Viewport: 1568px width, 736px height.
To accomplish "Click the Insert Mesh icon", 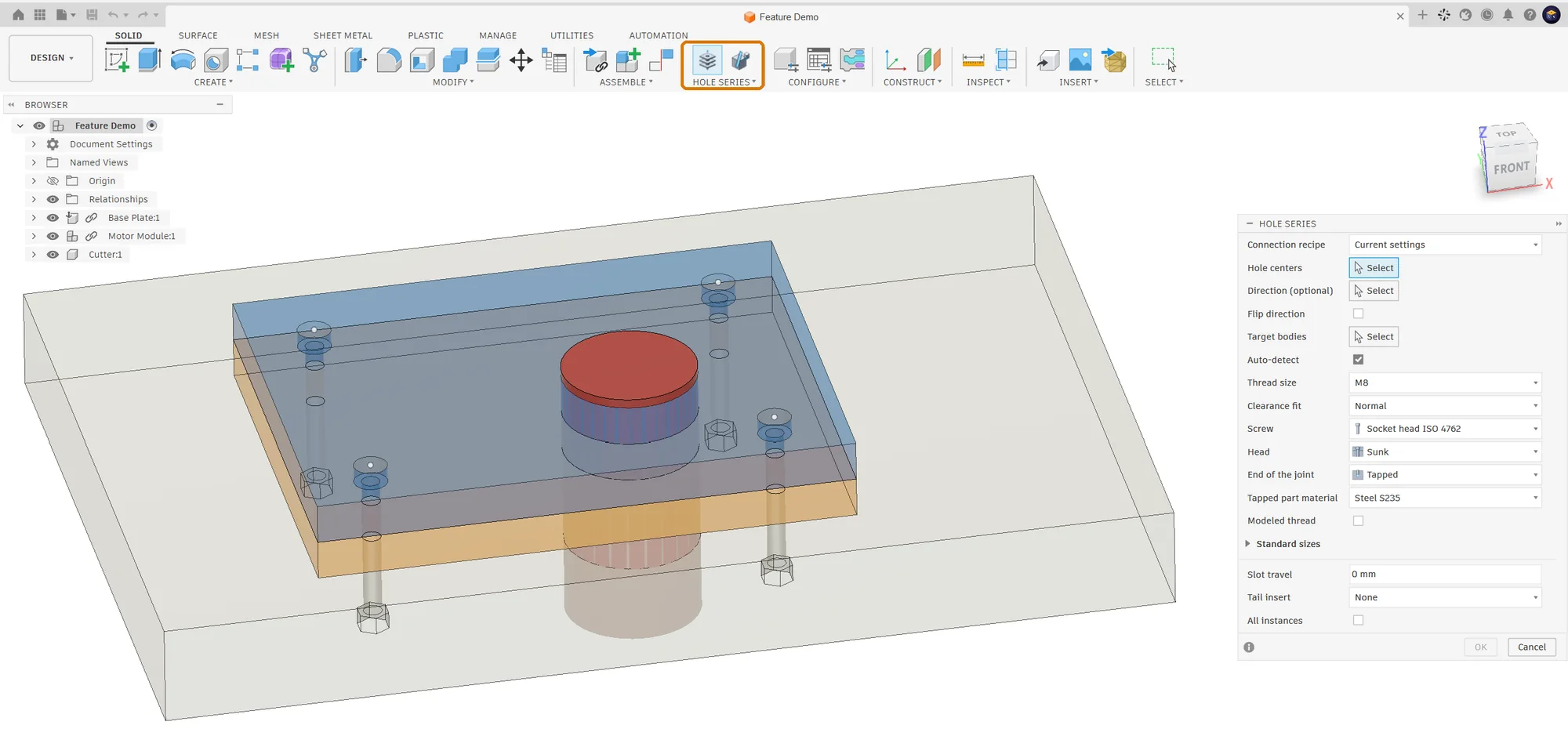I will pos(1114,60).
